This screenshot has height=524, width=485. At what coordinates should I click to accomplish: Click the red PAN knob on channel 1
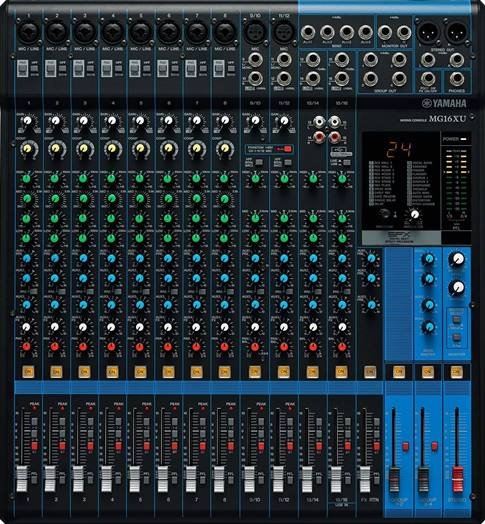27,347
